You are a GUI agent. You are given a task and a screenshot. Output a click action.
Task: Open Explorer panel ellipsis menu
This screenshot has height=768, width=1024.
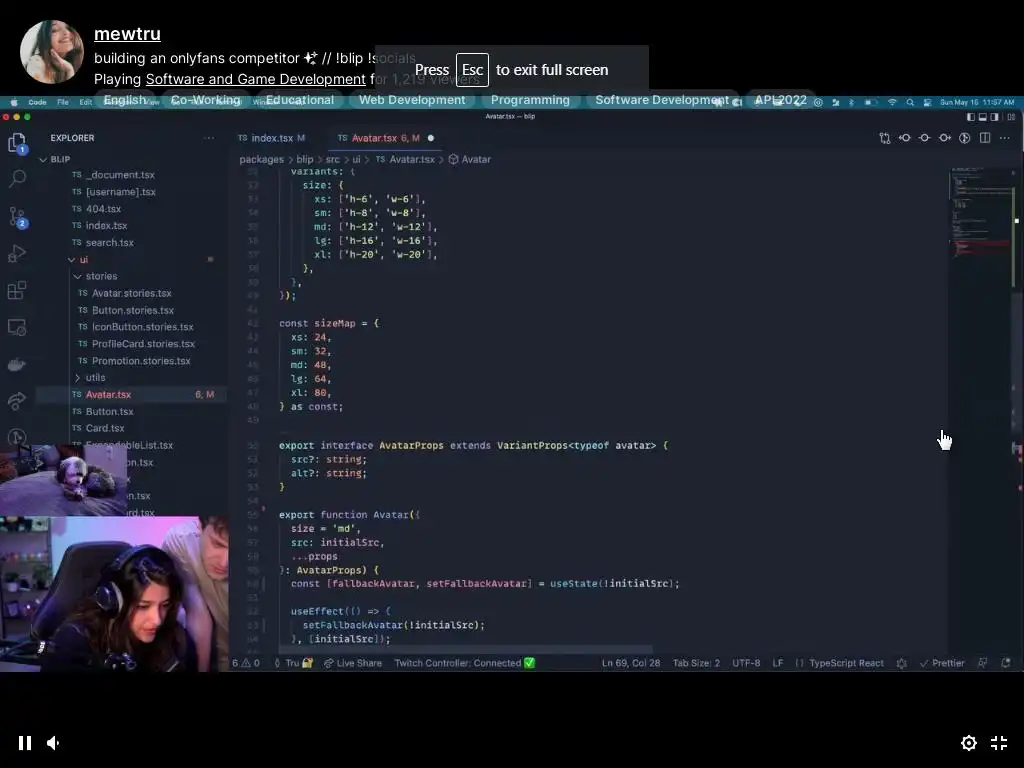coord(209,138)
